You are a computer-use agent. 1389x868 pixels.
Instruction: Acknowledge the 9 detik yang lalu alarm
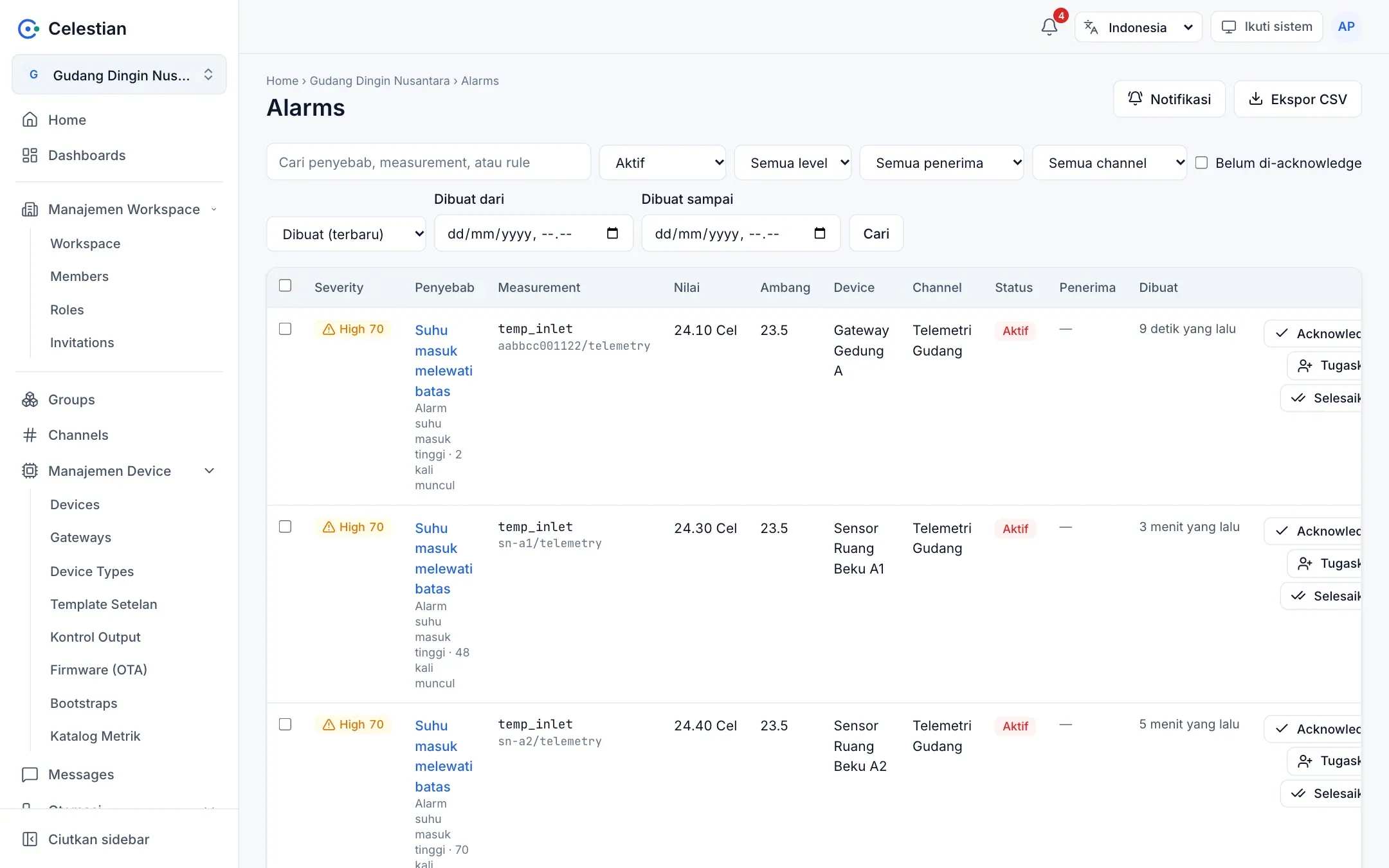pyautogui.click(x=1313, y=333)
